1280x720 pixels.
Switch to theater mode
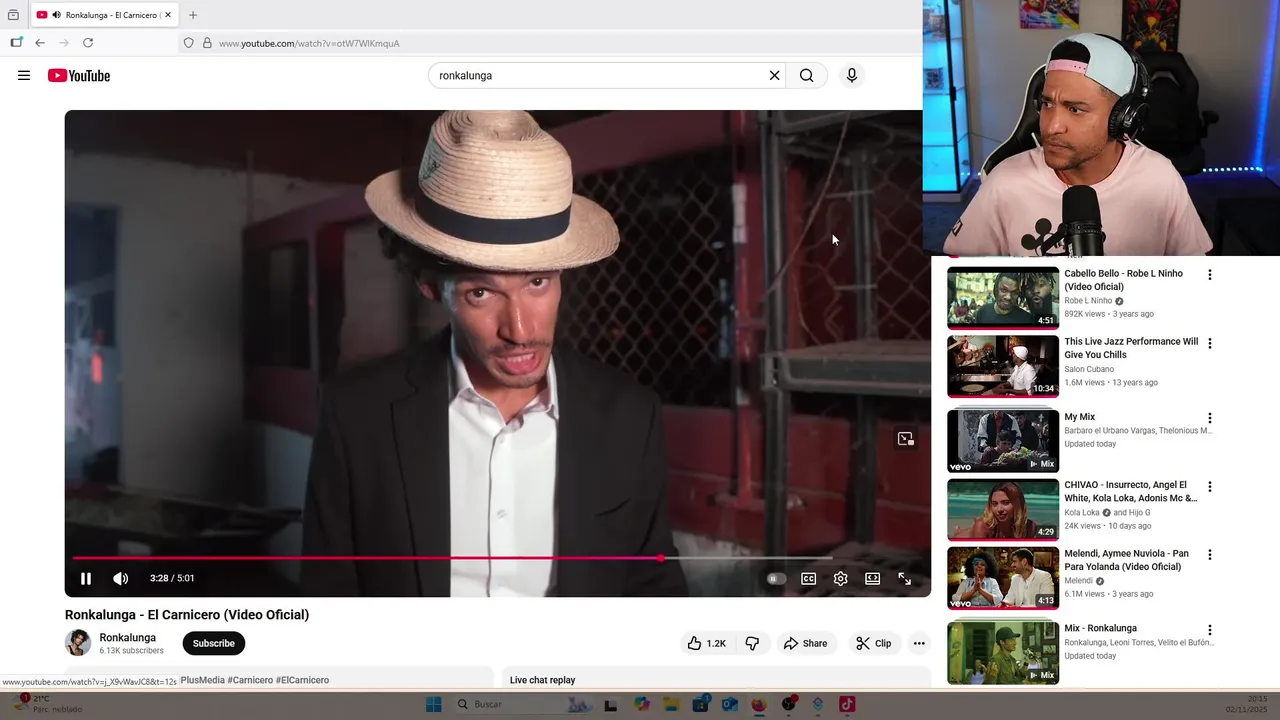click(872, 578)
